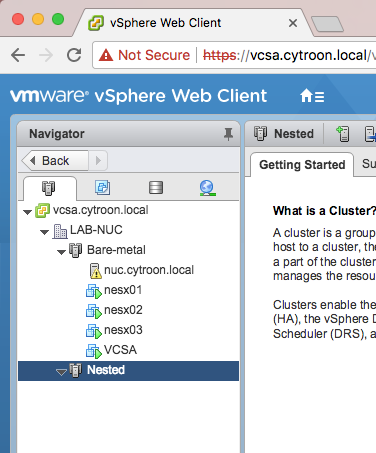Collapse the vcsa.cytroon.local tree node
This screenshot has width=376, height=453.
click(27, 212)
